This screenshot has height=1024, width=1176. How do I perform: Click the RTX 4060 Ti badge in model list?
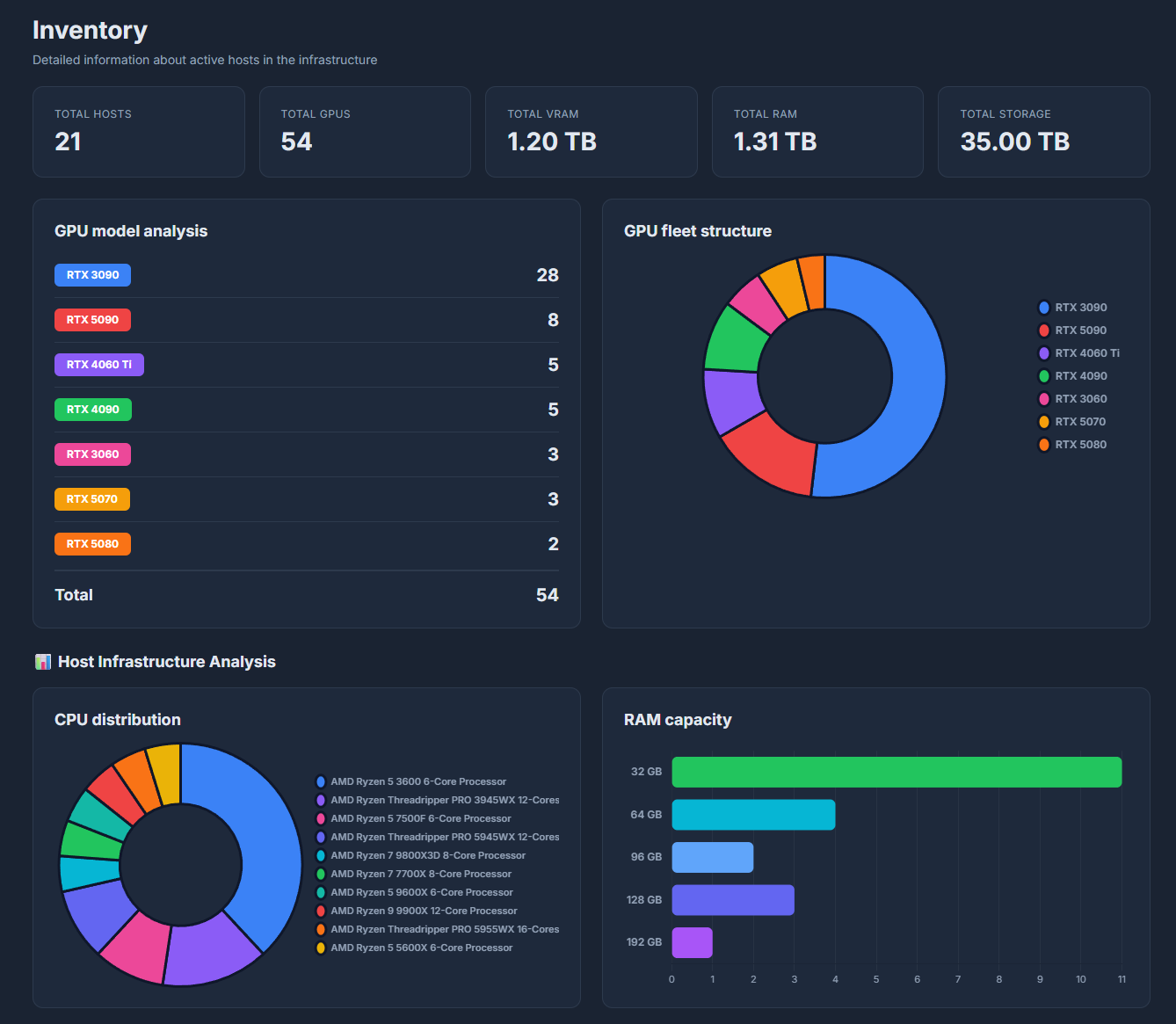coord(98,365)
